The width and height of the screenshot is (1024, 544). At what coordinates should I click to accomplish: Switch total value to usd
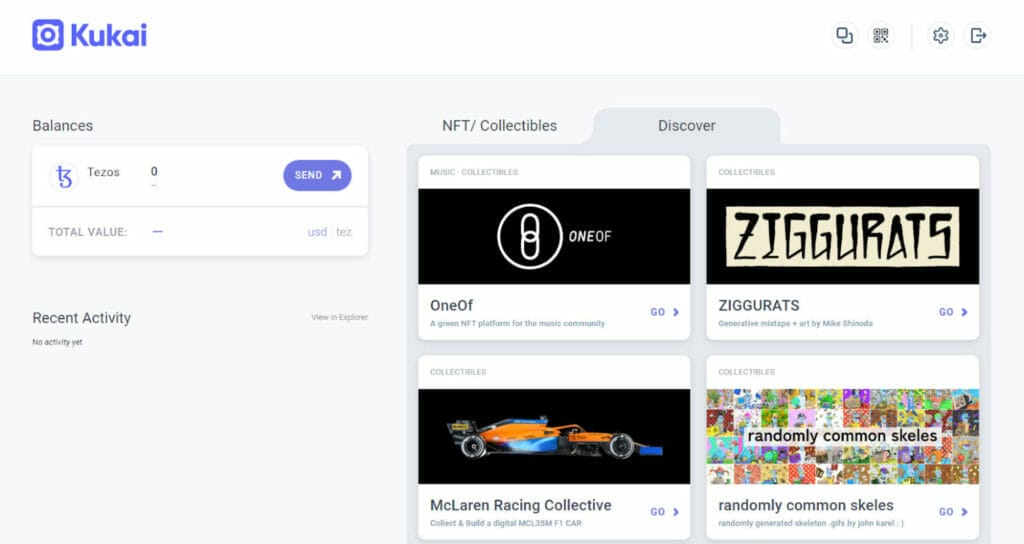pyautogui.click(x=317, y=232)
